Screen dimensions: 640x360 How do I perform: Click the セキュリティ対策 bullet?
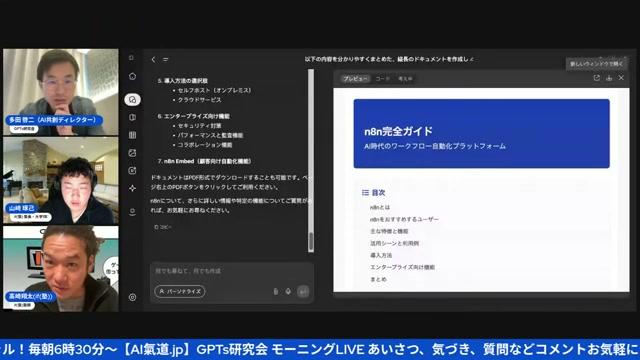coord(200,126)
